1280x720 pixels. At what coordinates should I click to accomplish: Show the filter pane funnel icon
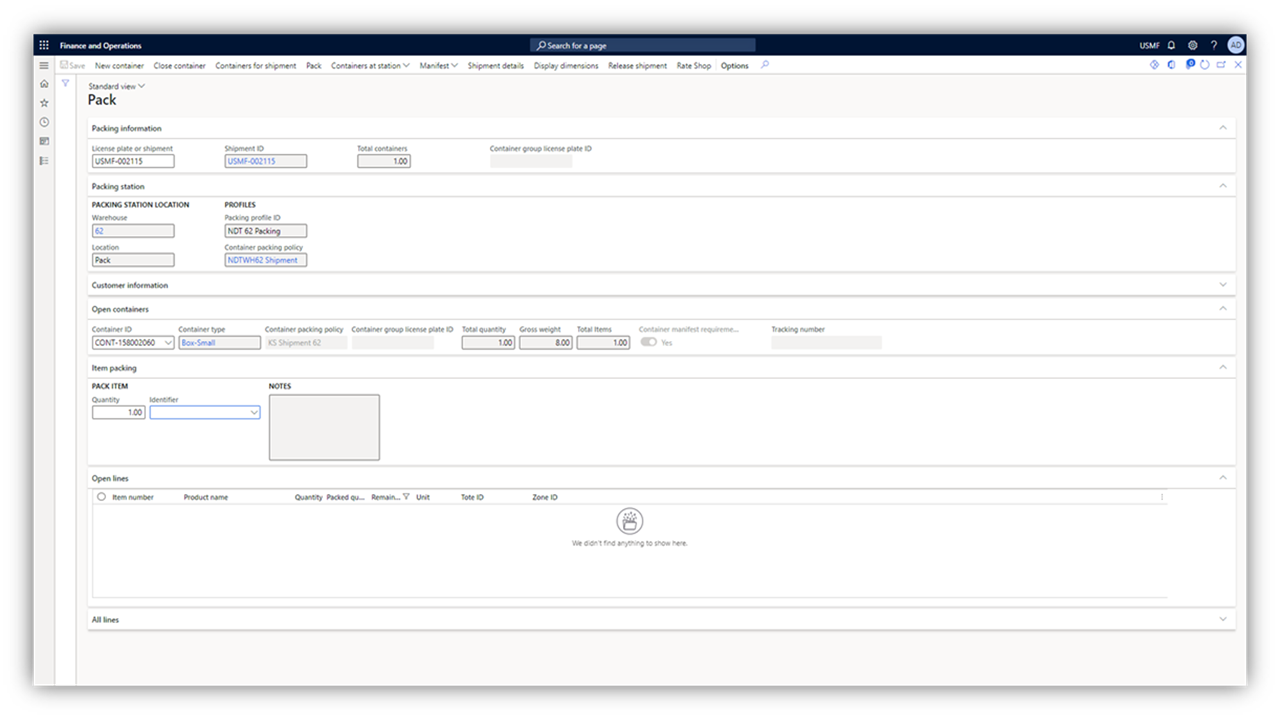pos(65,83)
